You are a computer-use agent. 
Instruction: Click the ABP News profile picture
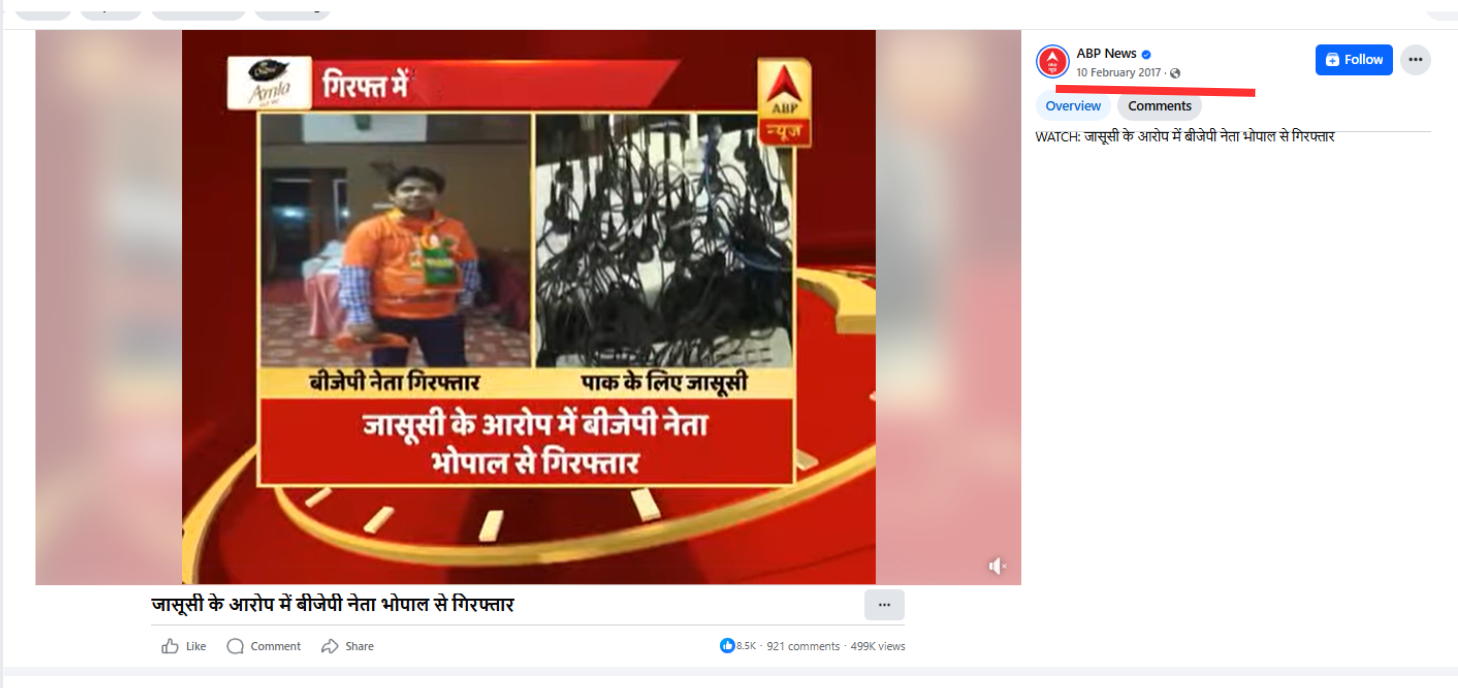[x=1052, y=62]
